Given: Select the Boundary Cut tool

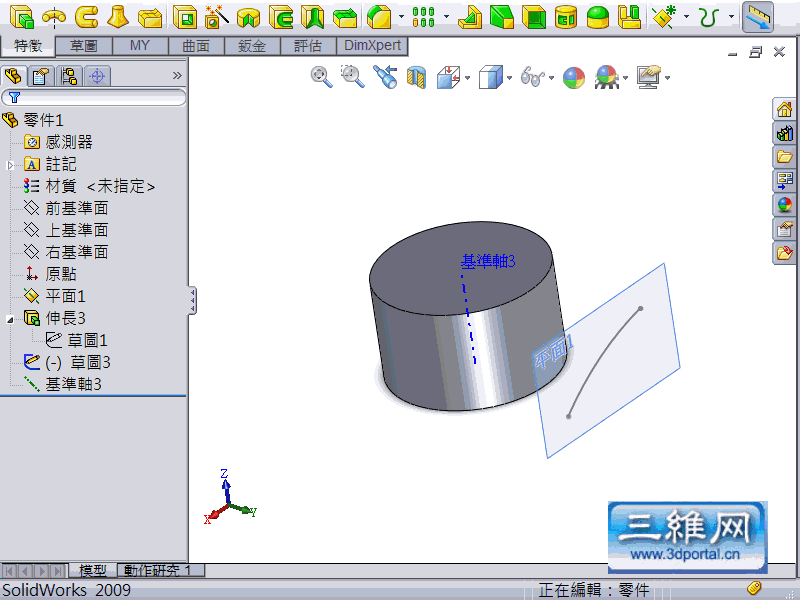Looking at the screenshot, I should pyautogui.click(x=344, y=17).
